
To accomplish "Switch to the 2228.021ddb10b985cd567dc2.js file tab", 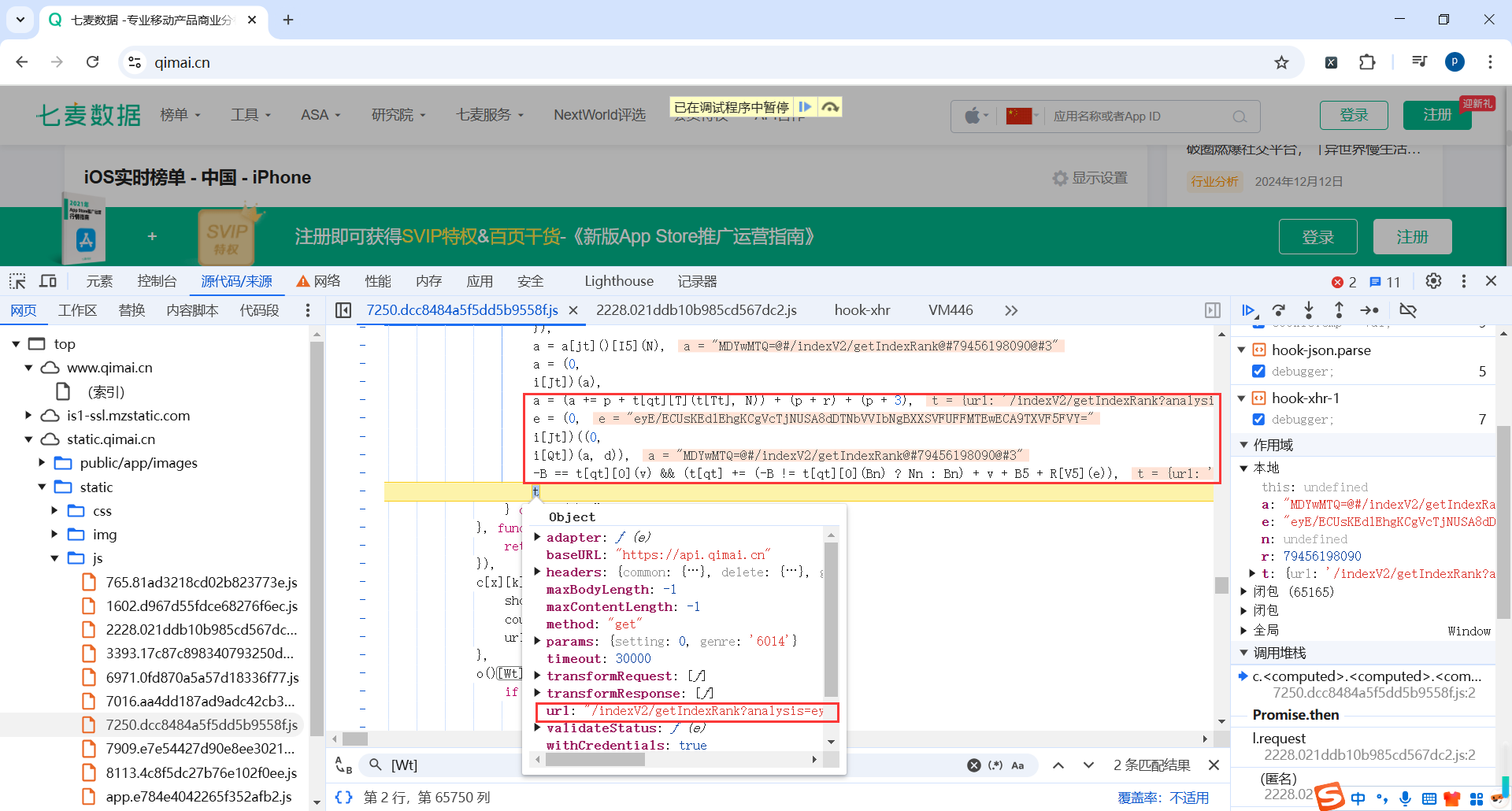I will [696, 310].
